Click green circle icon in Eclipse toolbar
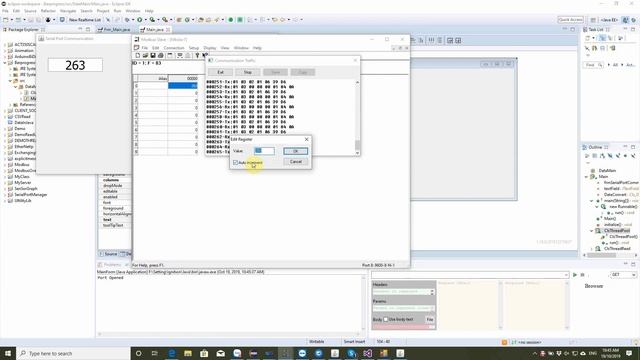The width and height of the screenshot is (640, 360). [x=231, y=20]
